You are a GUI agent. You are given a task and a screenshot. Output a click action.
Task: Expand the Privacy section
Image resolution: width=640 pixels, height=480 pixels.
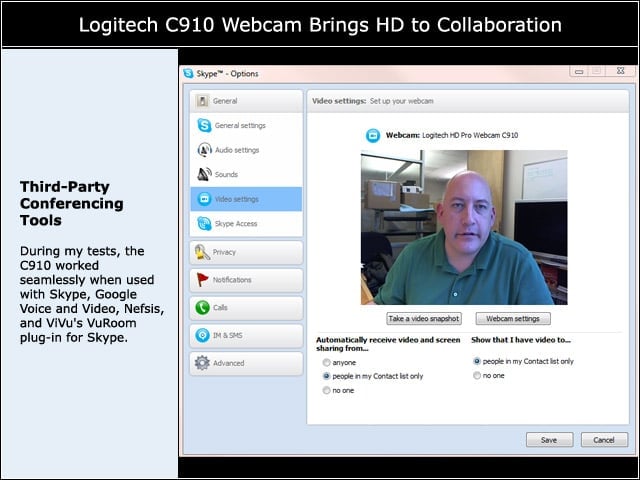point(246,252)
